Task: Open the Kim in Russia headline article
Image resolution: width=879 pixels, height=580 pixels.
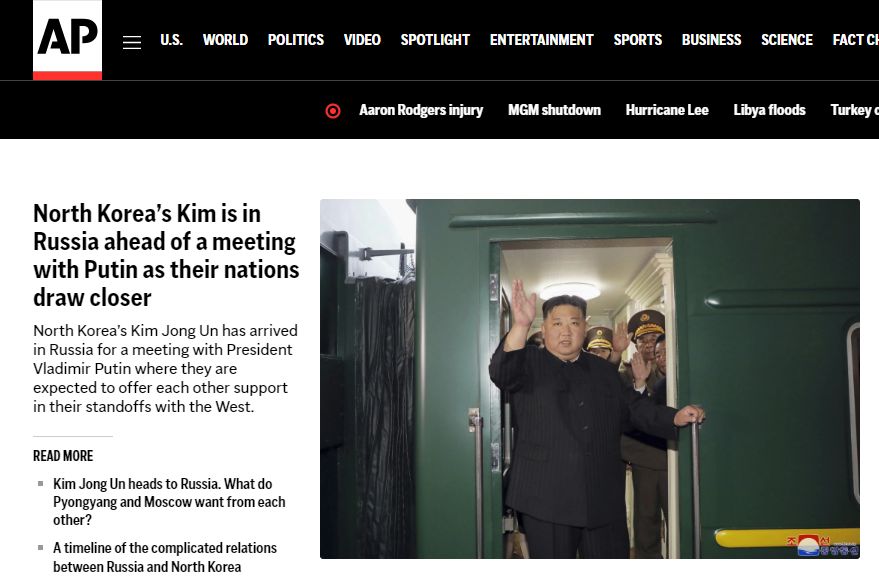Action: point(166,256)
